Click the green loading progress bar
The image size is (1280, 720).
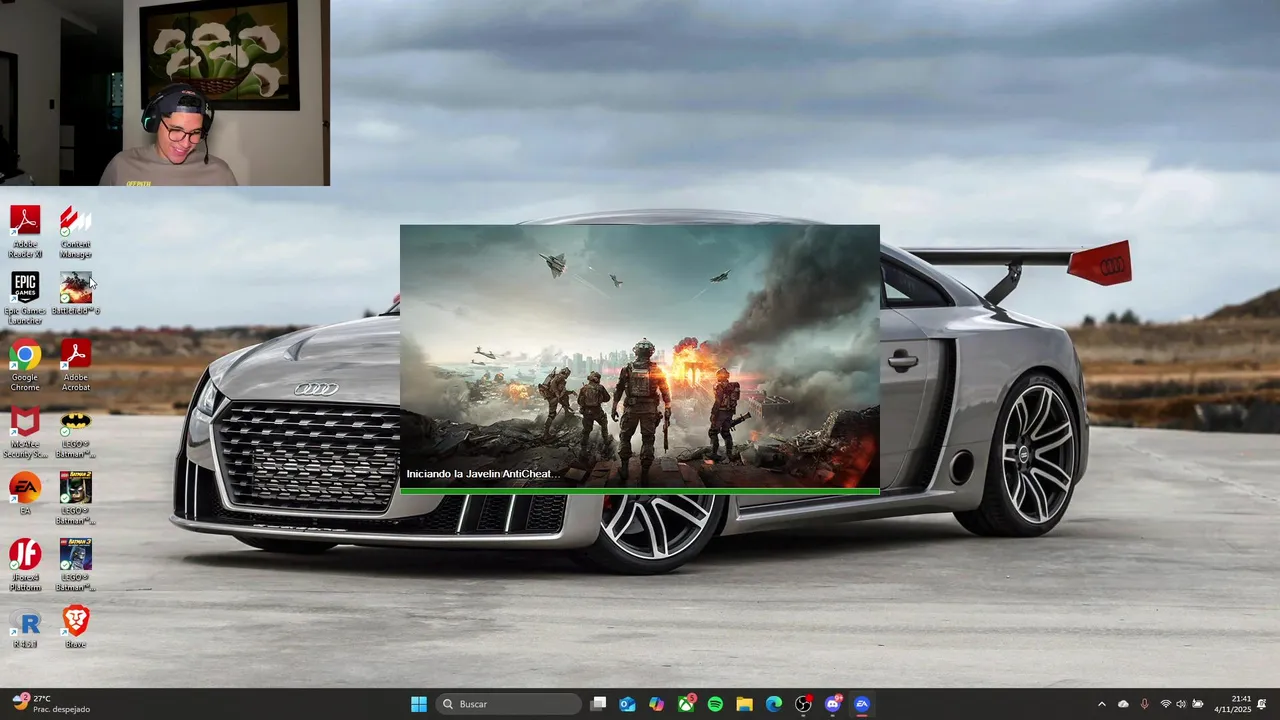coord(640,491)
